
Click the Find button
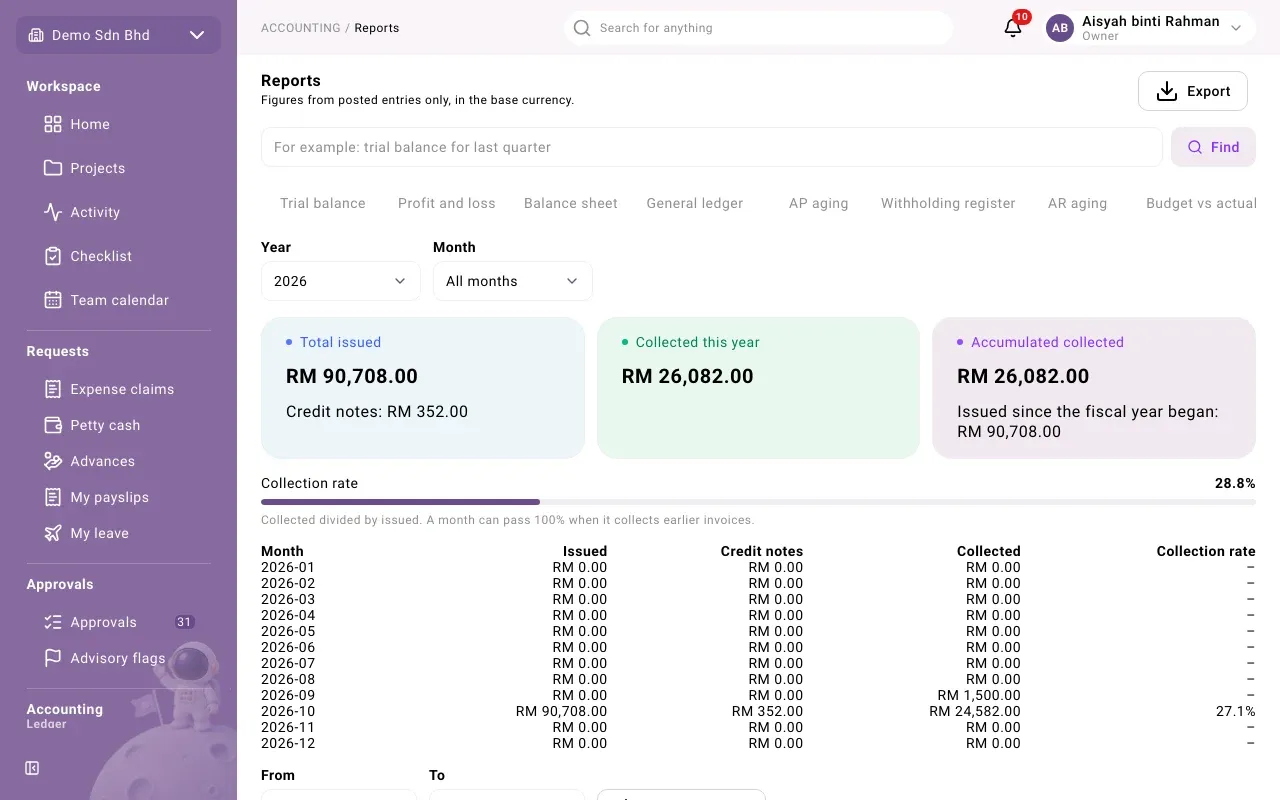[1213, 147]
